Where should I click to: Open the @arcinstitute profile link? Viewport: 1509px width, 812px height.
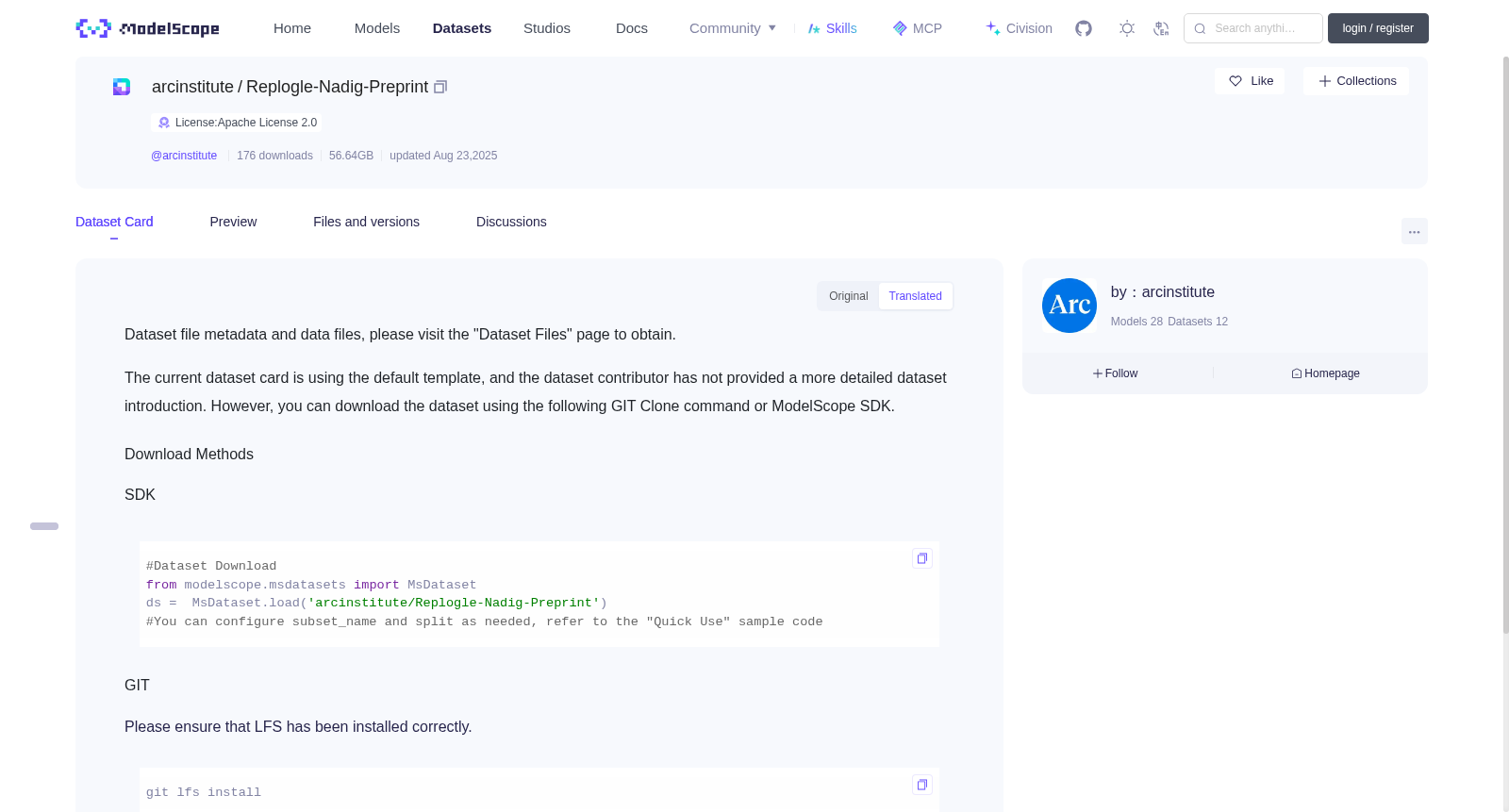[184, 156]
